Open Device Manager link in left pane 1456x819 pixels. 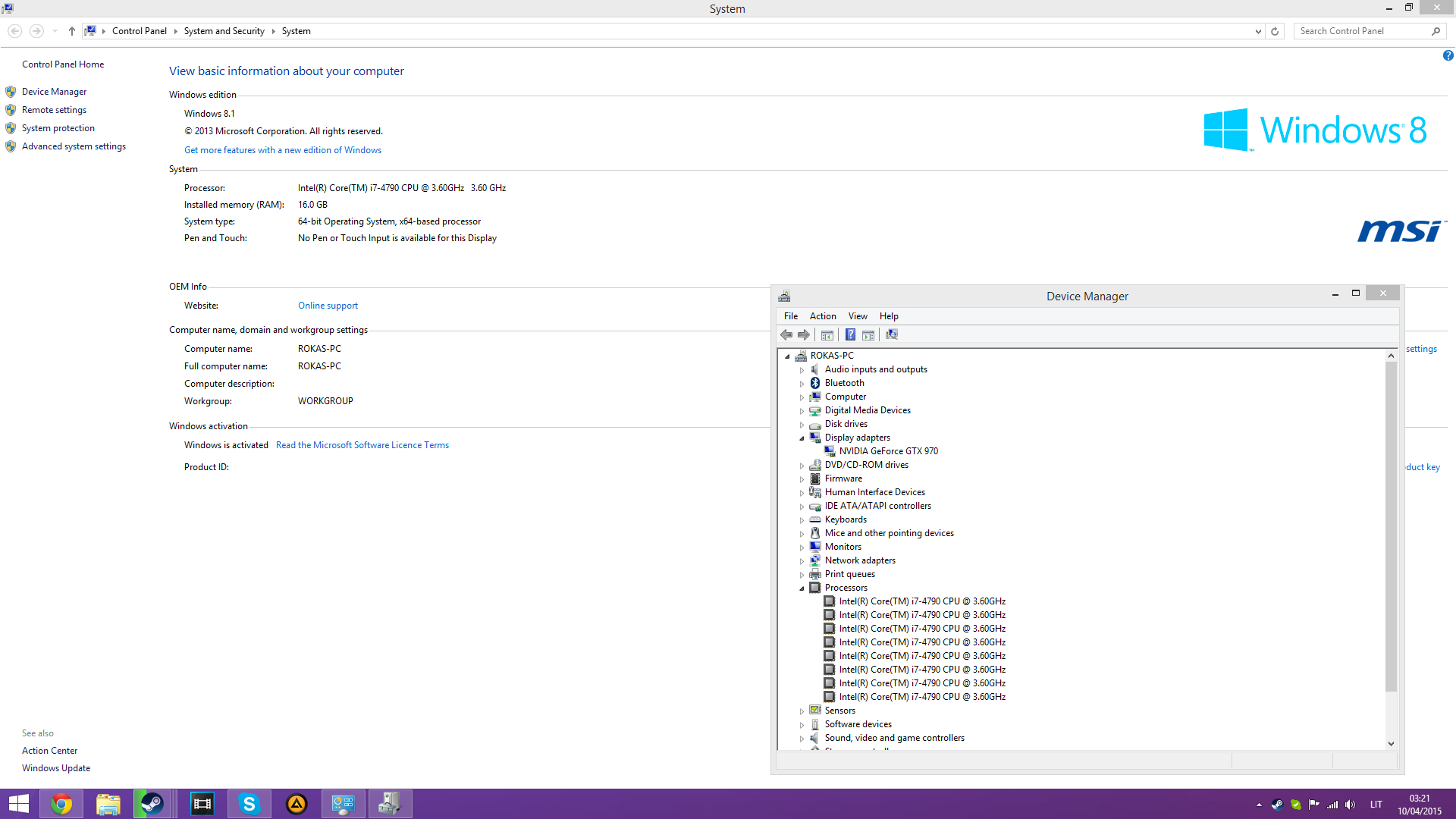[x=54, y=92]
